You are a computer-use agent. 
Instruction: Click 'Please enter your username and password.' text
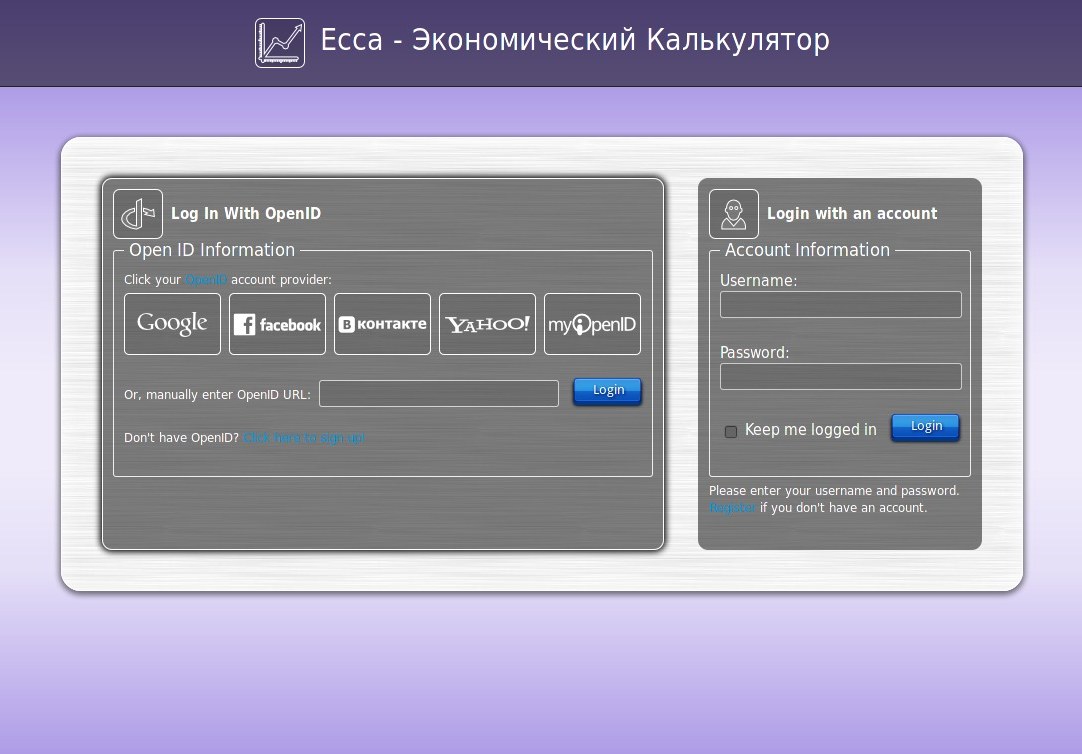coord(834,490)
